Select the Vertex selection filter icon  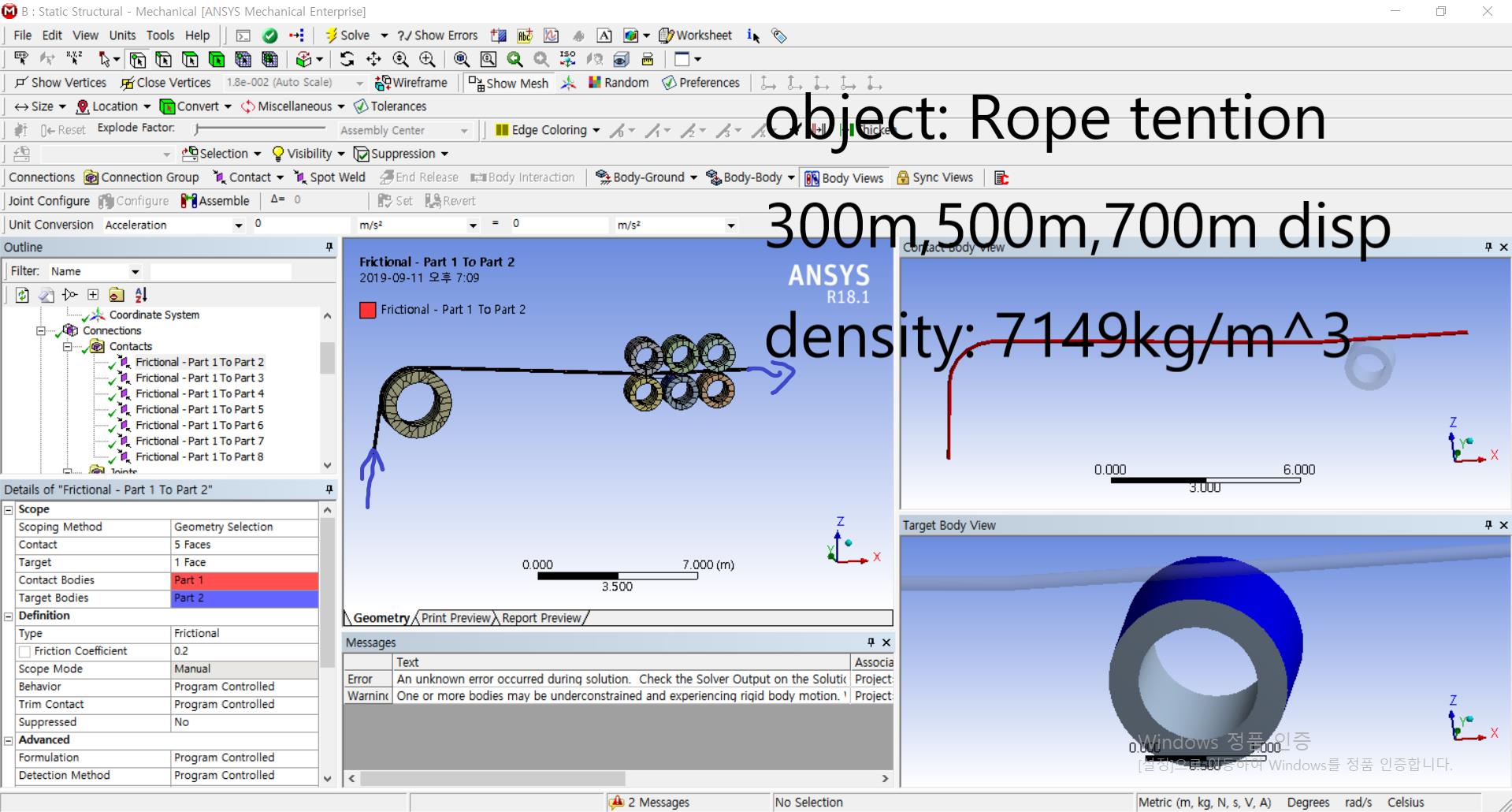click(x=138, y=59)
